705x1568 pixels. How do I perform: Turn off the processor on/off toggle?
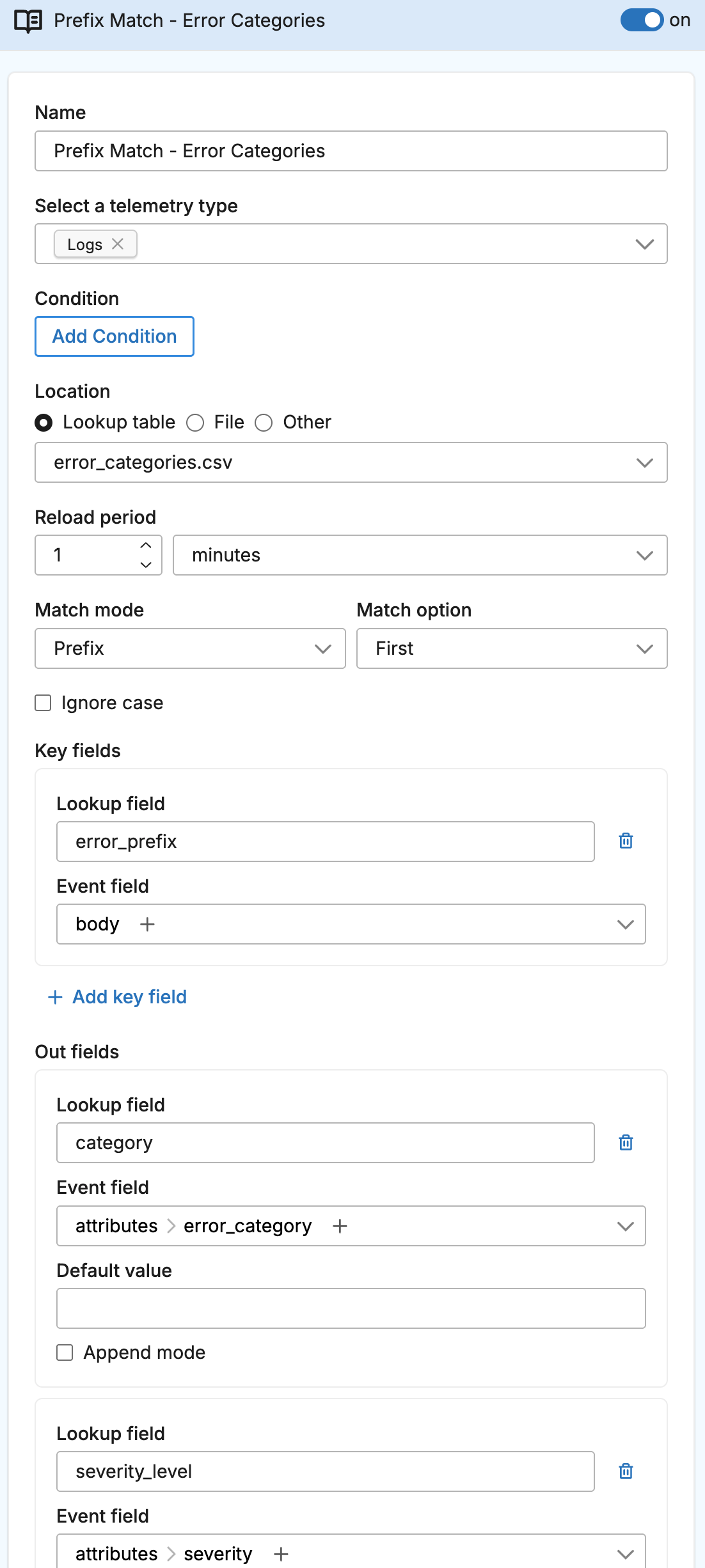pos(641,20)
